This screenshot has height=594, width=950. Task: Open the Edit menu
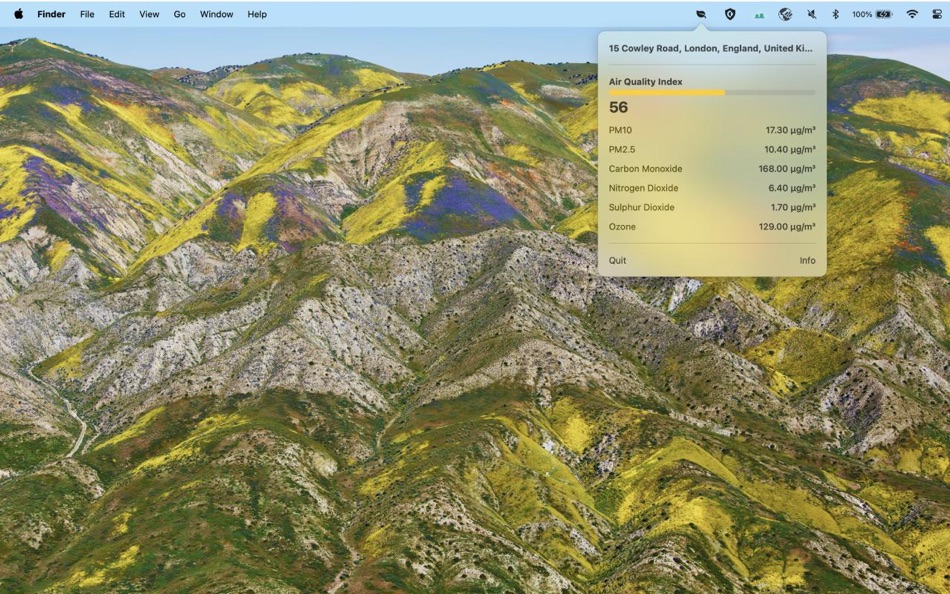[x=117, y=14]
